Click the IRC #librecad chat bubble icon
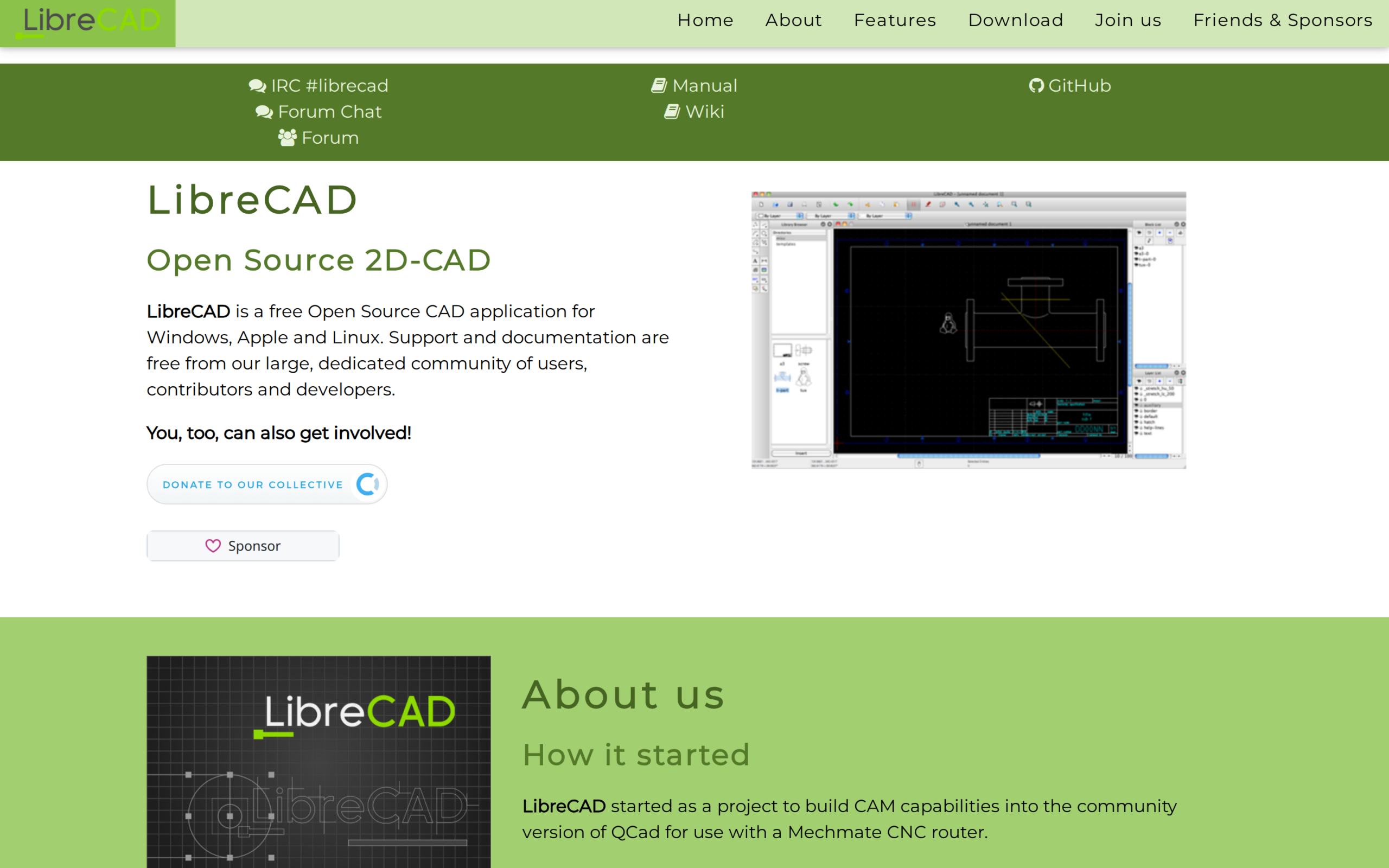This screenshot has height=868, width=1389. click(x=257, y=86)
